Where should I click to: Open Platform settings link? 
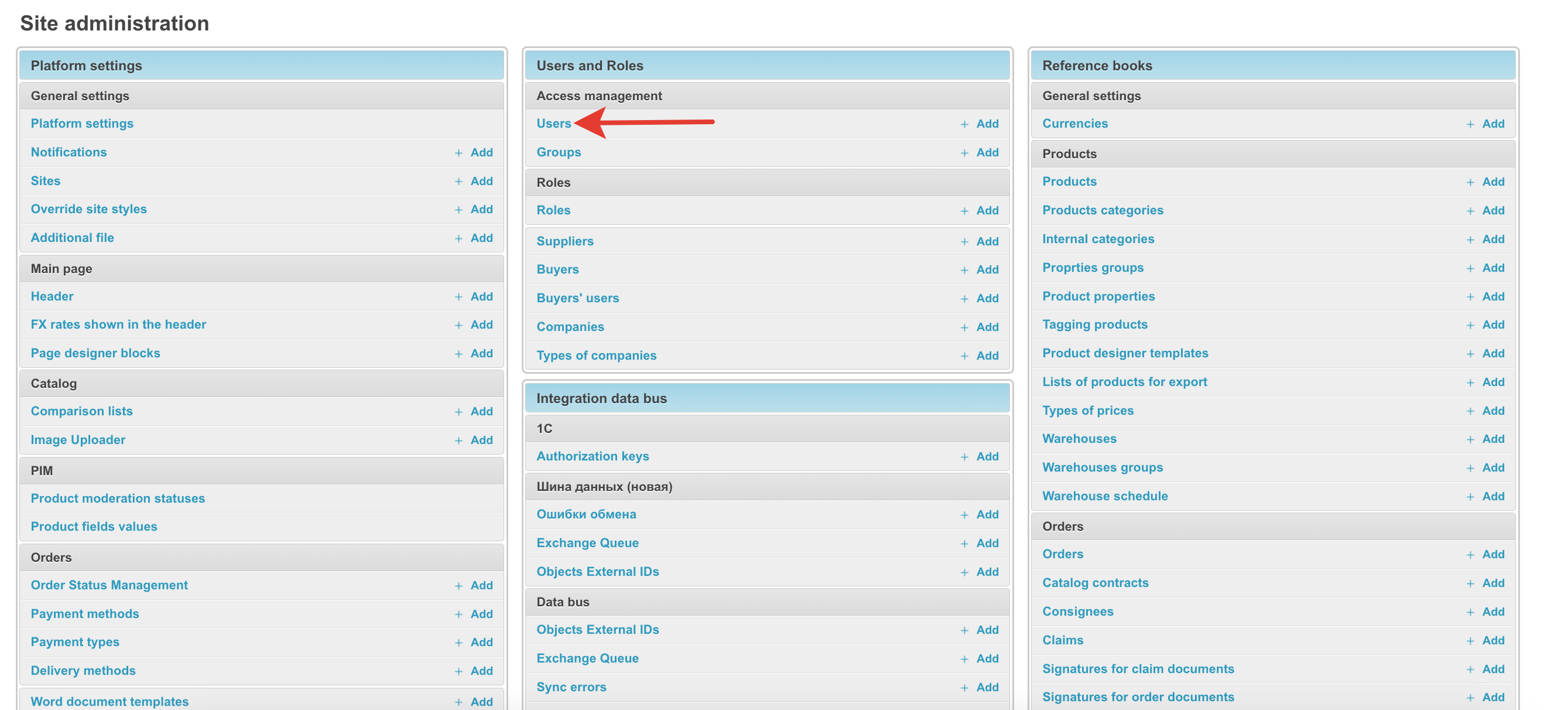[x=81, y=124]
